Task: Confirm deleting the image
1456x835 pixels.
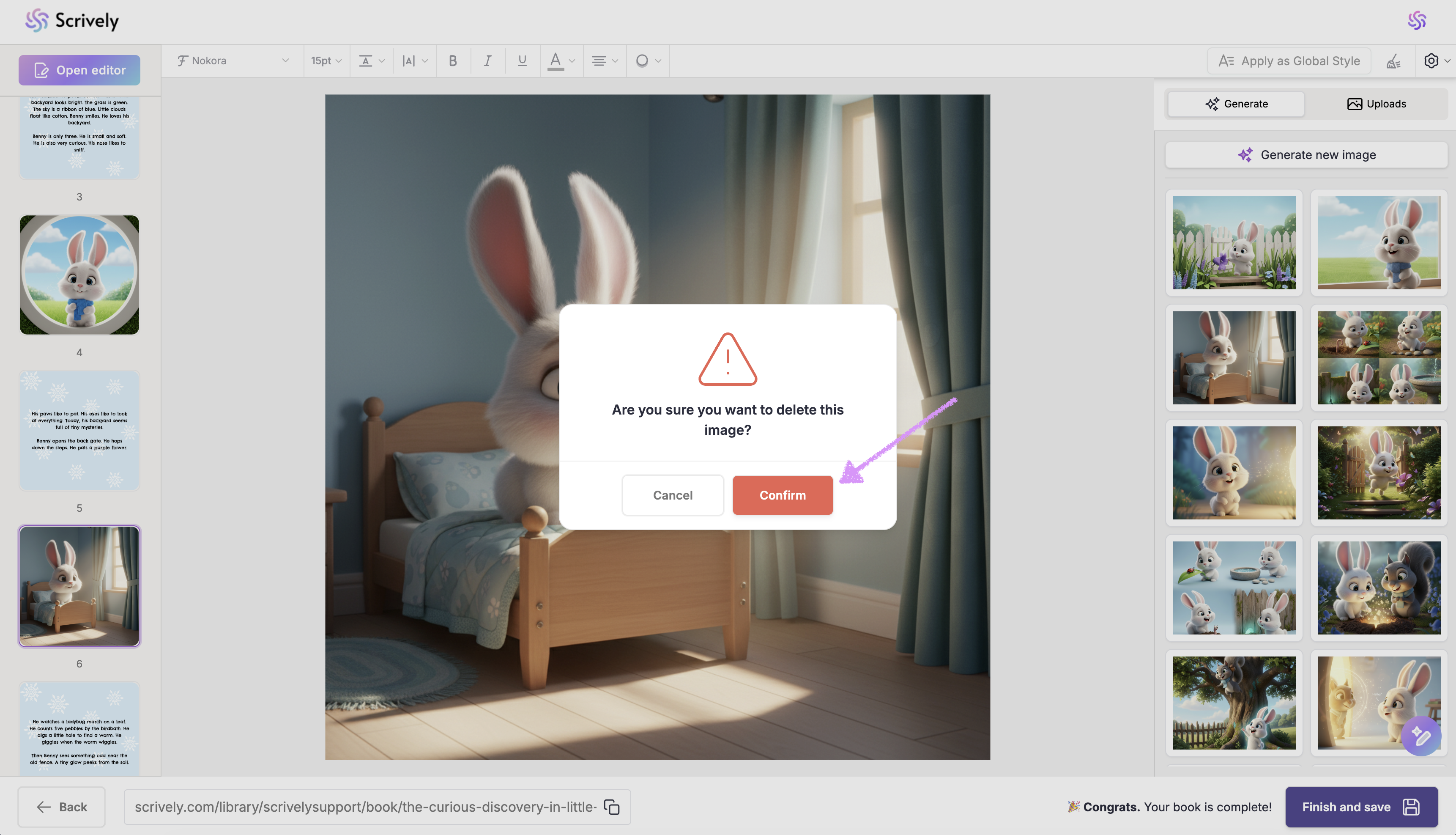Action: (x=782, y=495)
